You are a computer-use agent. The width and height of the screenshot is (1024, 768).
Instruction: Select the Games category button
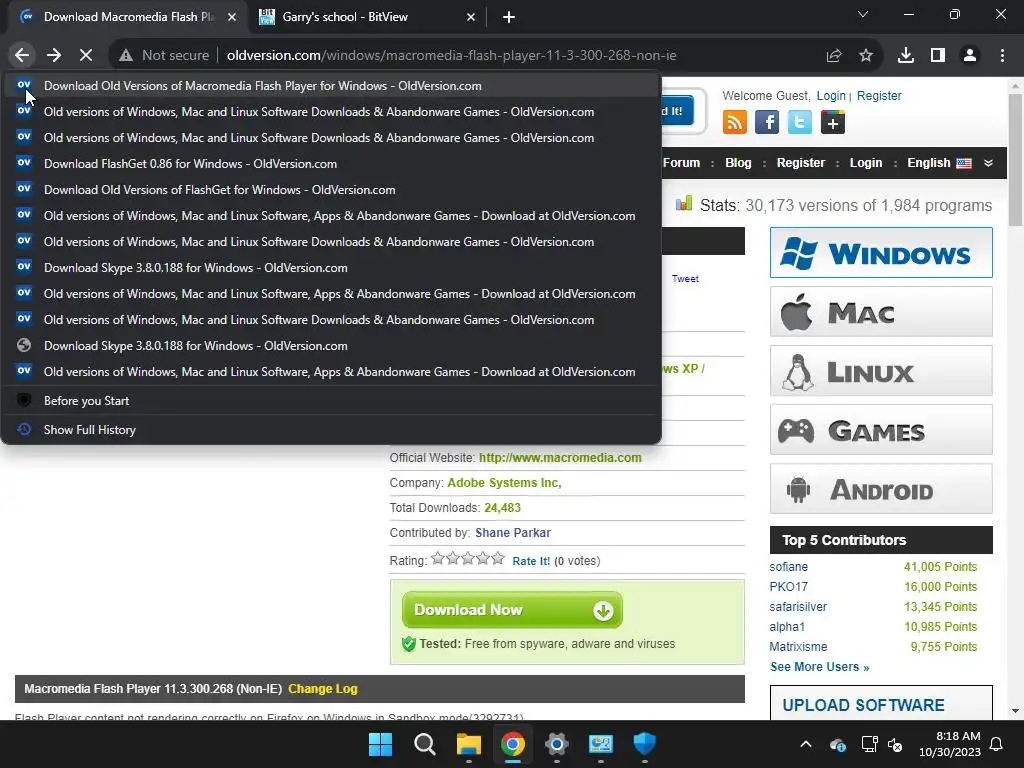pyautogui.click(x=881, y=430)
